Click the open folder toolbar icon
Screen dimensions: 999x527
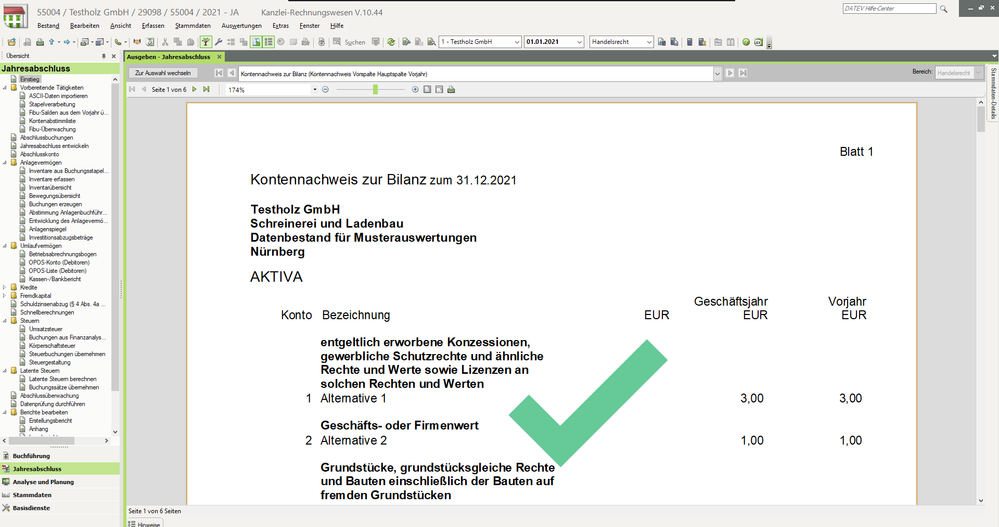coord(11,42)
